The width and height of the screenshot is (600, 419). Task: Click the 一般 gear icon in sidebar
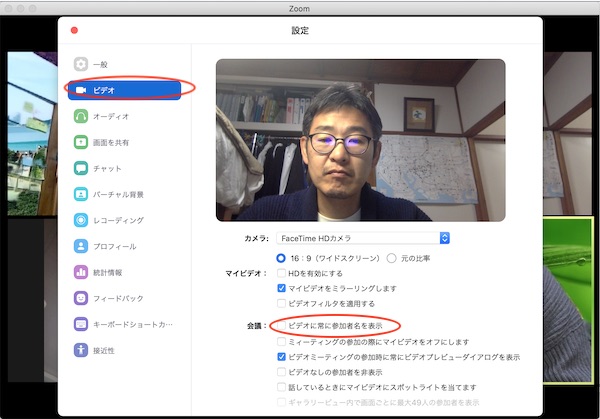coord(81,64)
